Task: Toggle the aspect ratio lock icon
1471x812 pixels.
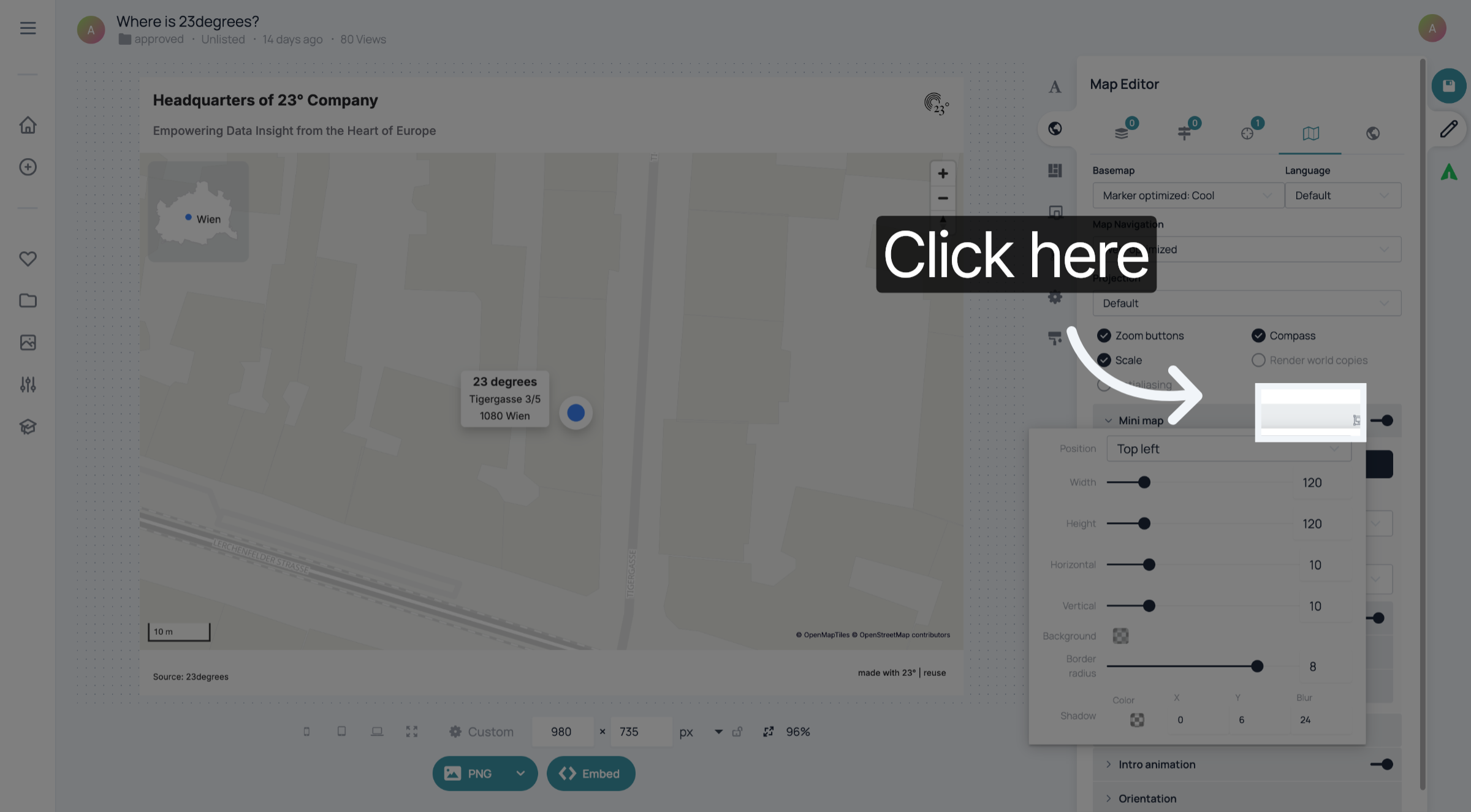Action: point(737,732)
